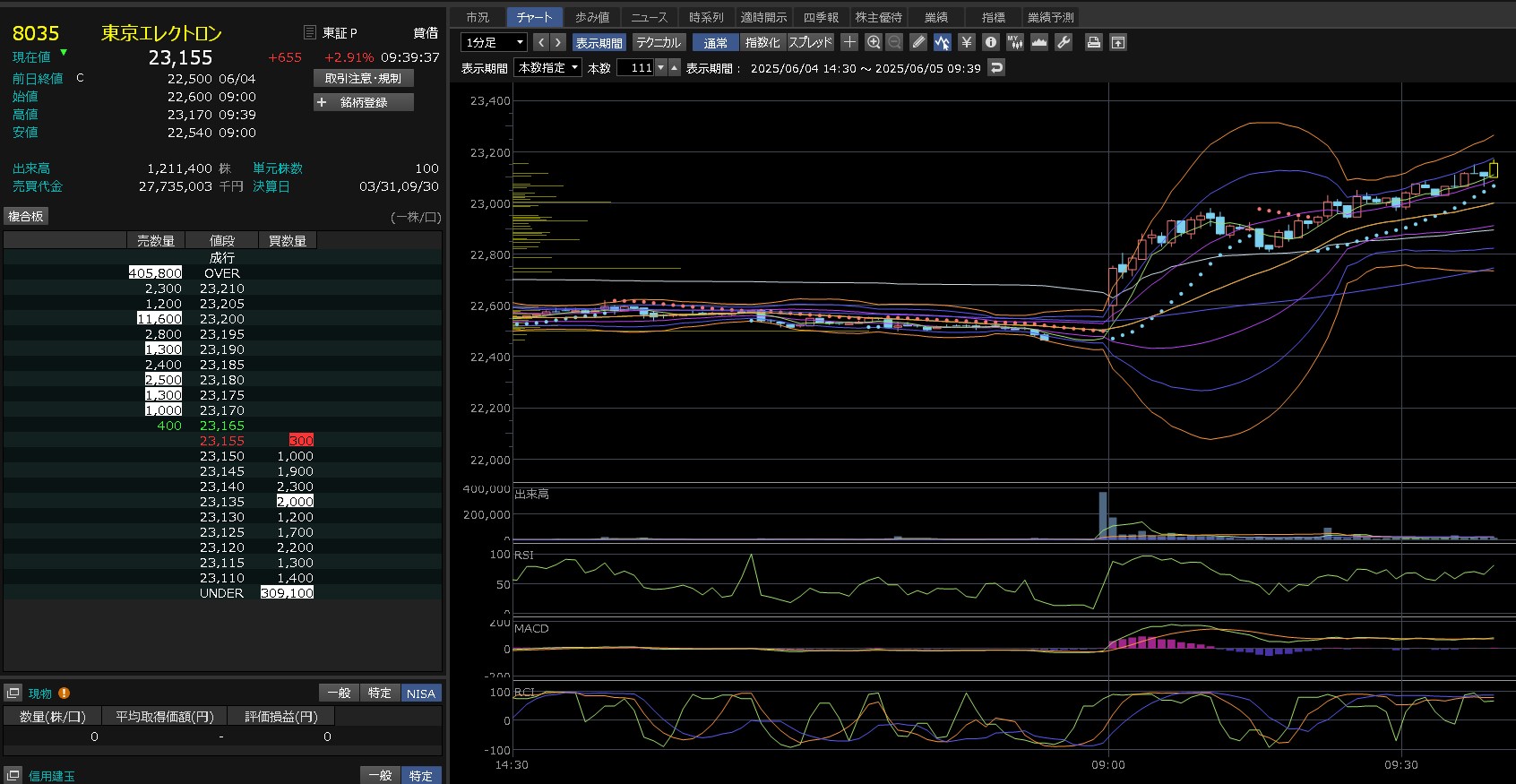Print the chart with printer icon
The image size is (1516, 784).
pyautogui.click(x=1093, y=42)
